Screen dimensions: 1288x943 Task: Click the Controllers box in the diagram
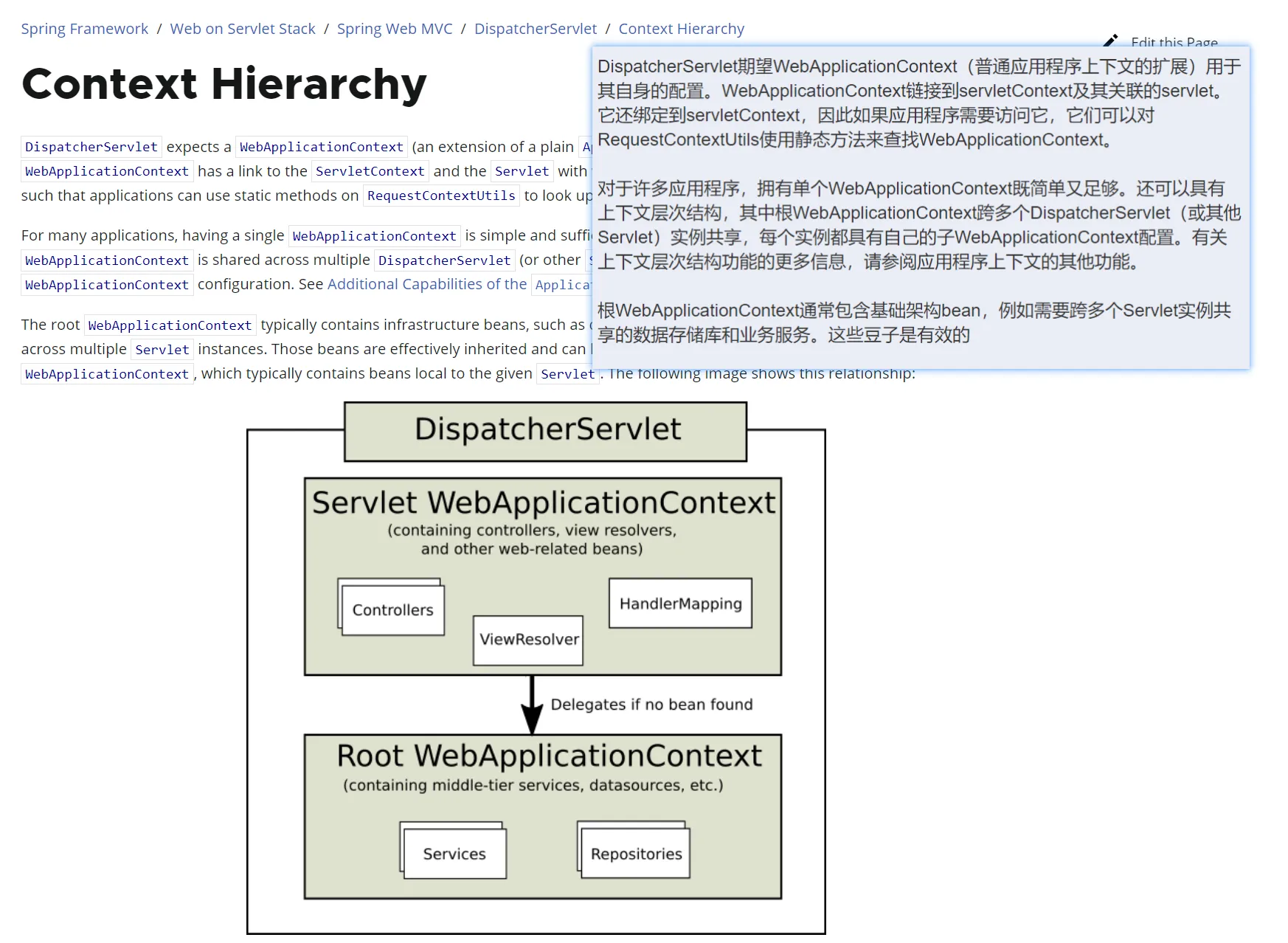tap(392, 609)
